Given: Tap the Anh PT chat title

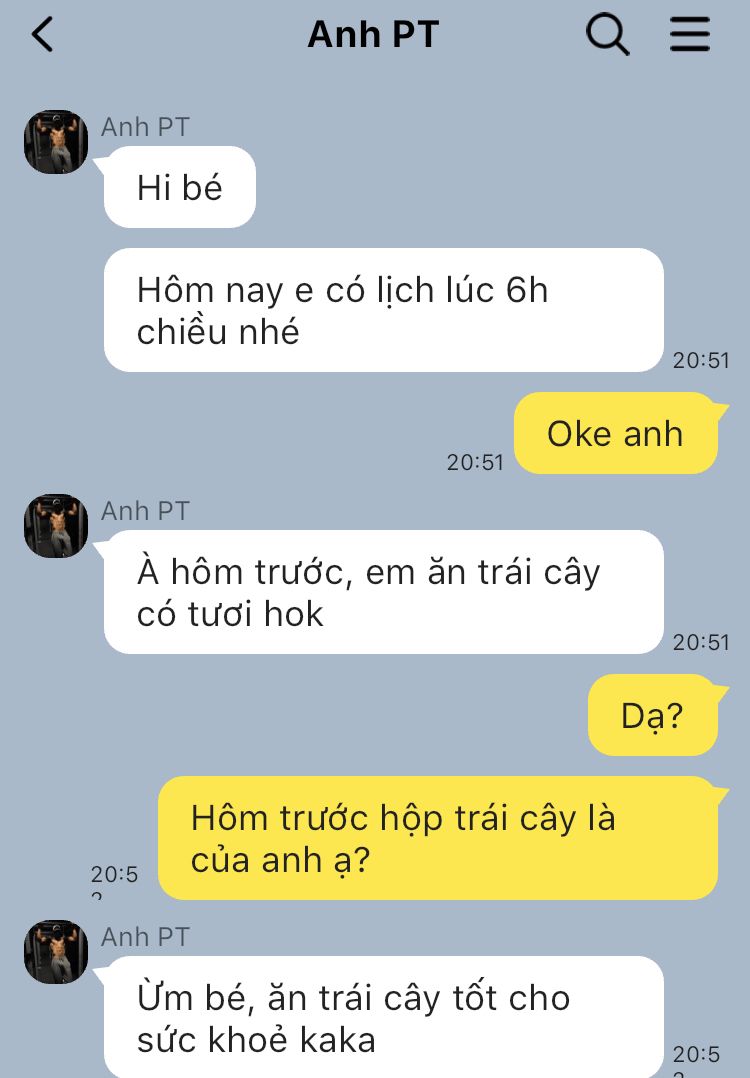Looking at the screenshot, I should 373,34.
